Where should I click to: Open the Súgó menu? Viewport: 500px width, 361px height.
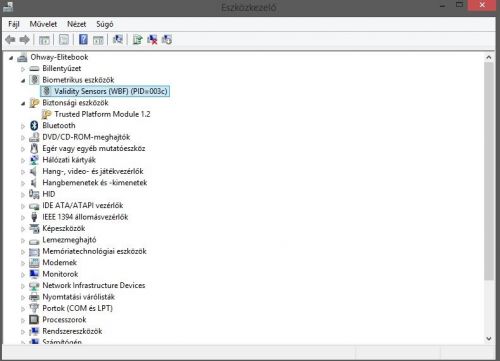pos(105,24)
